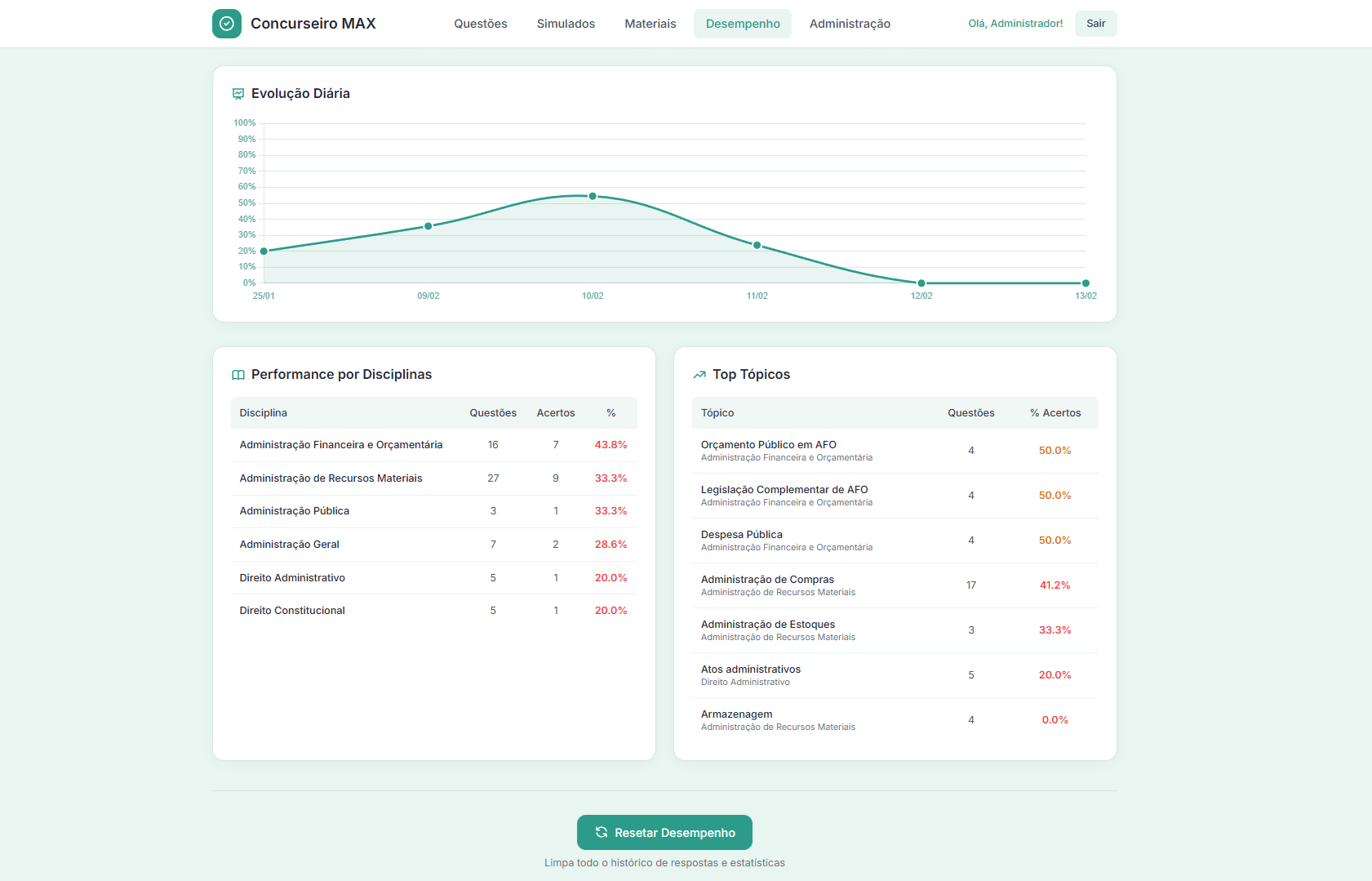Viewport: 1372px width, 881px height.
Task: Open the Questões menu
Action: click(481, 24)
